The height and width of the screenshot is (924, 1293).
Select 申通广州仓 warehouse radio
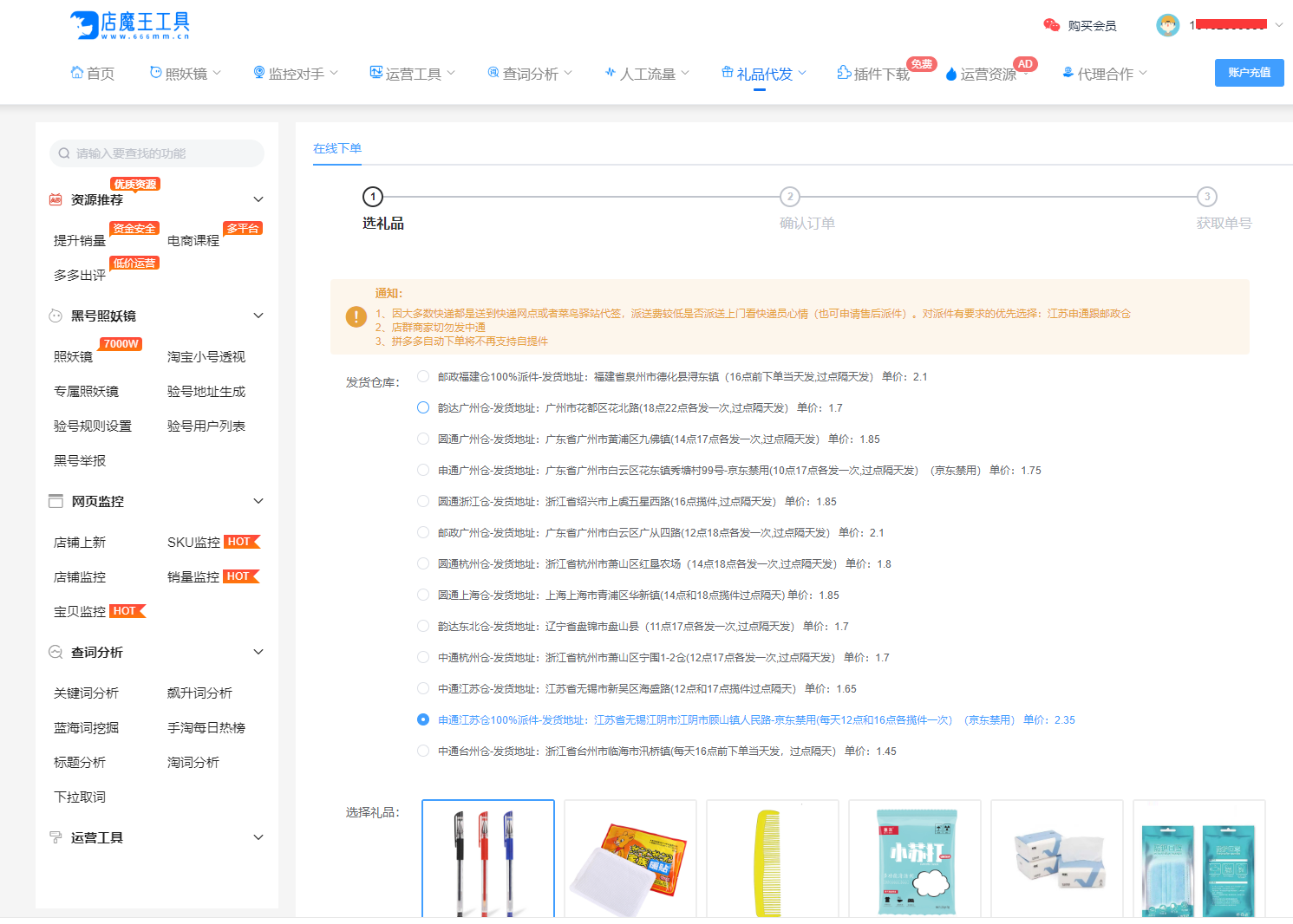click(x=423, y=470)
